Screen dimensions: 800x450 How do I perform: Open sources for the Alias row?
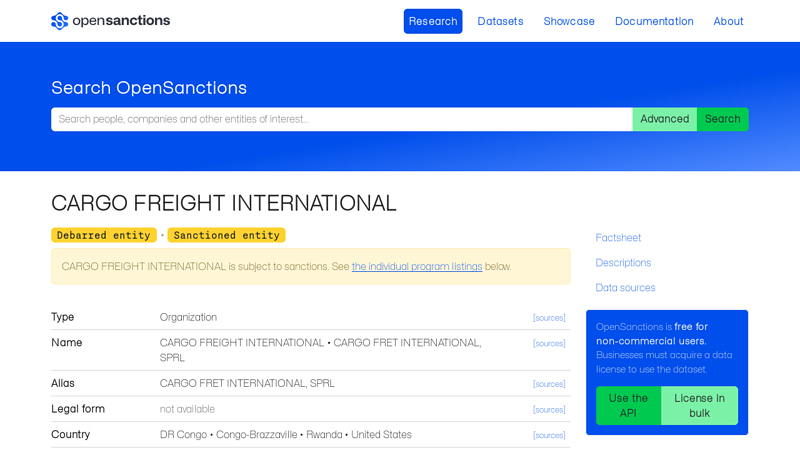pyautogui.click(x=549, y=384)
